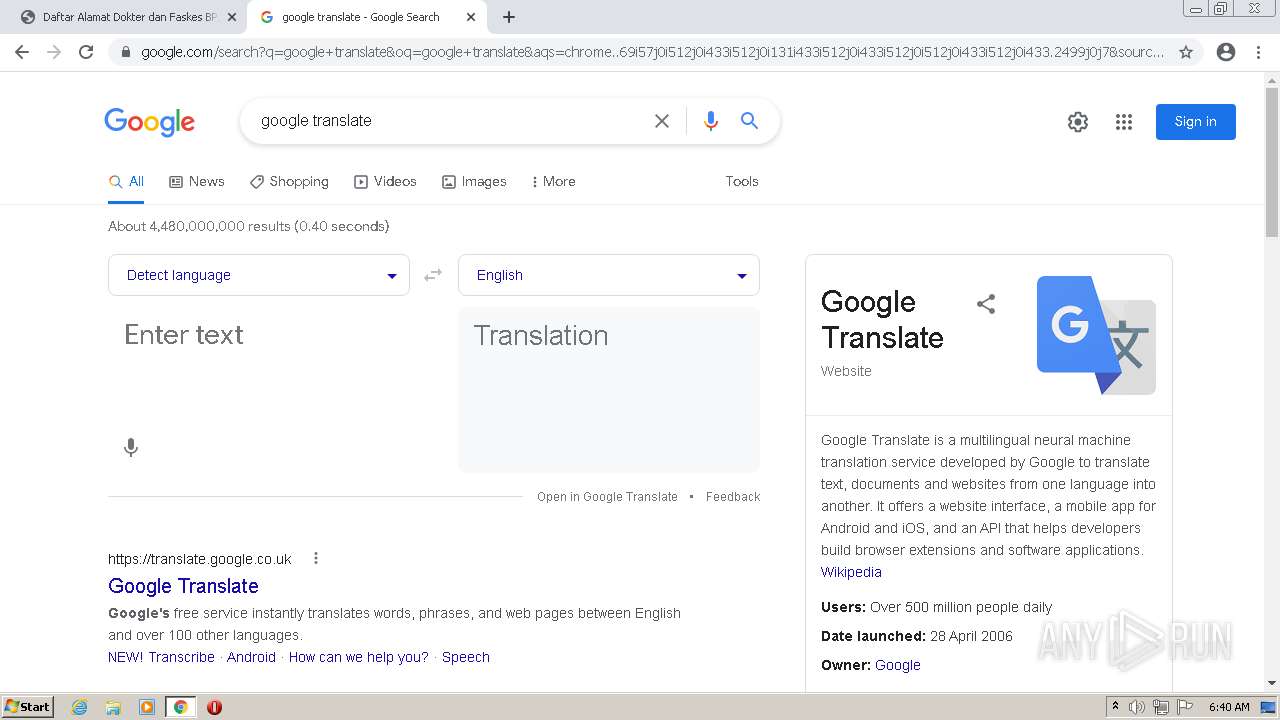The height and width of the screenshot is (720, 1280).
Task: Click the network tray icon
Action: click(x=1160, y=707)
